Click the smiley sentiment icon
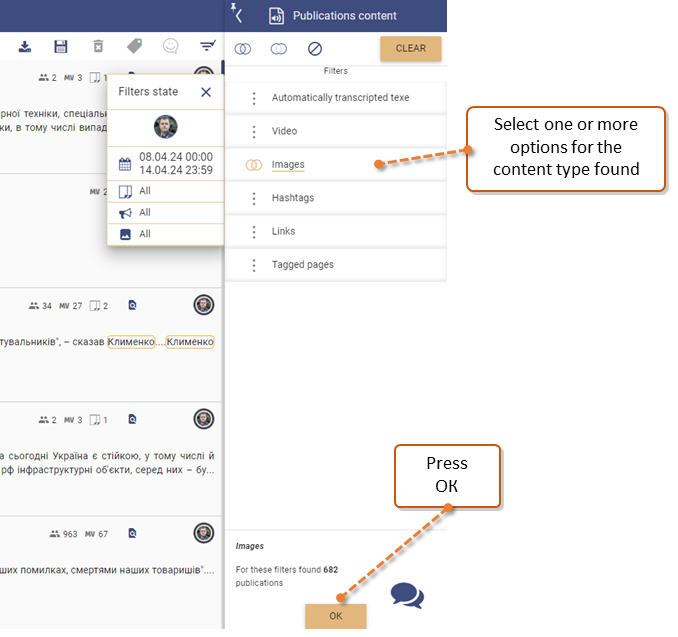Screen dimensions: 678x637 click(170, 46)
